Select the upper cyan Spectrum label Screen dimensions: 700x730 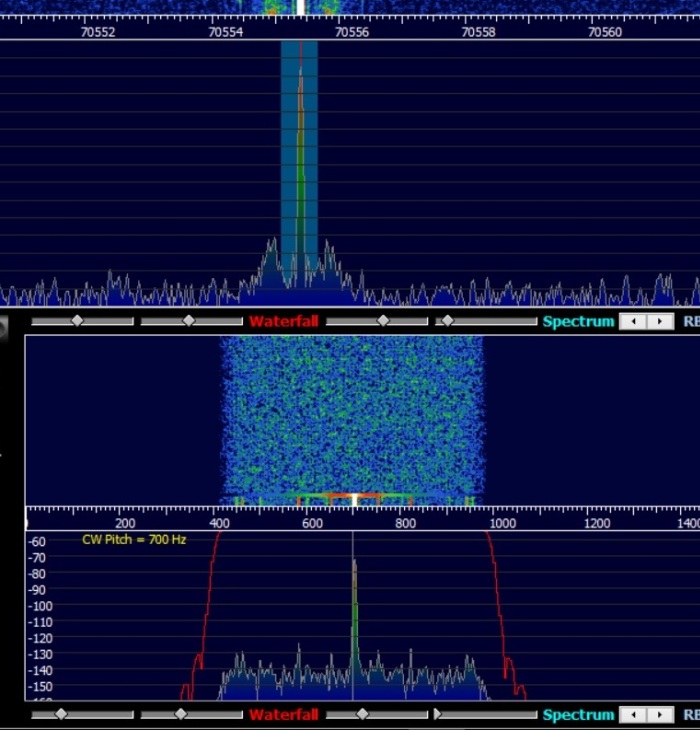578,322
